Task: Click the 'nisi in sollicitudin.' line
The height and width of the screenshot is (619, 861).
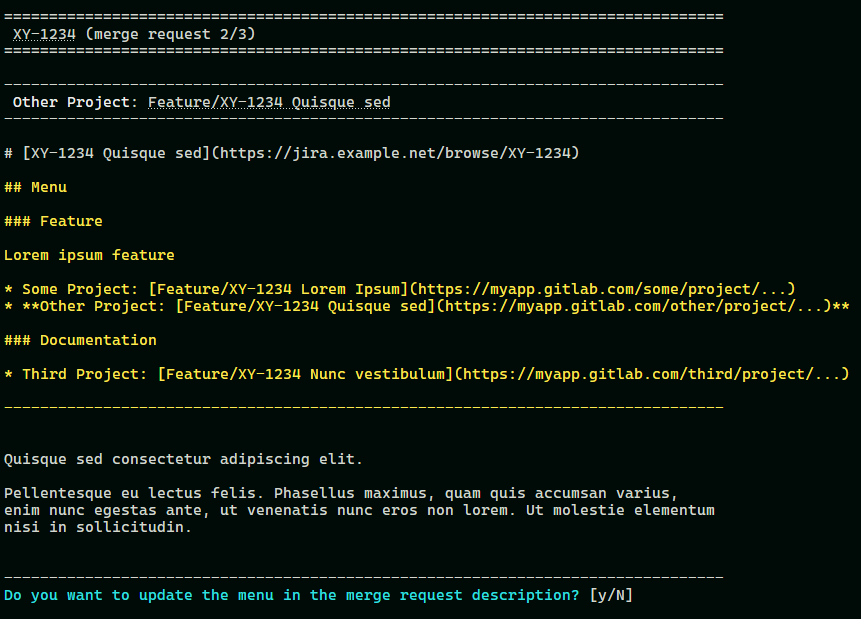Action: coord(98,527)
